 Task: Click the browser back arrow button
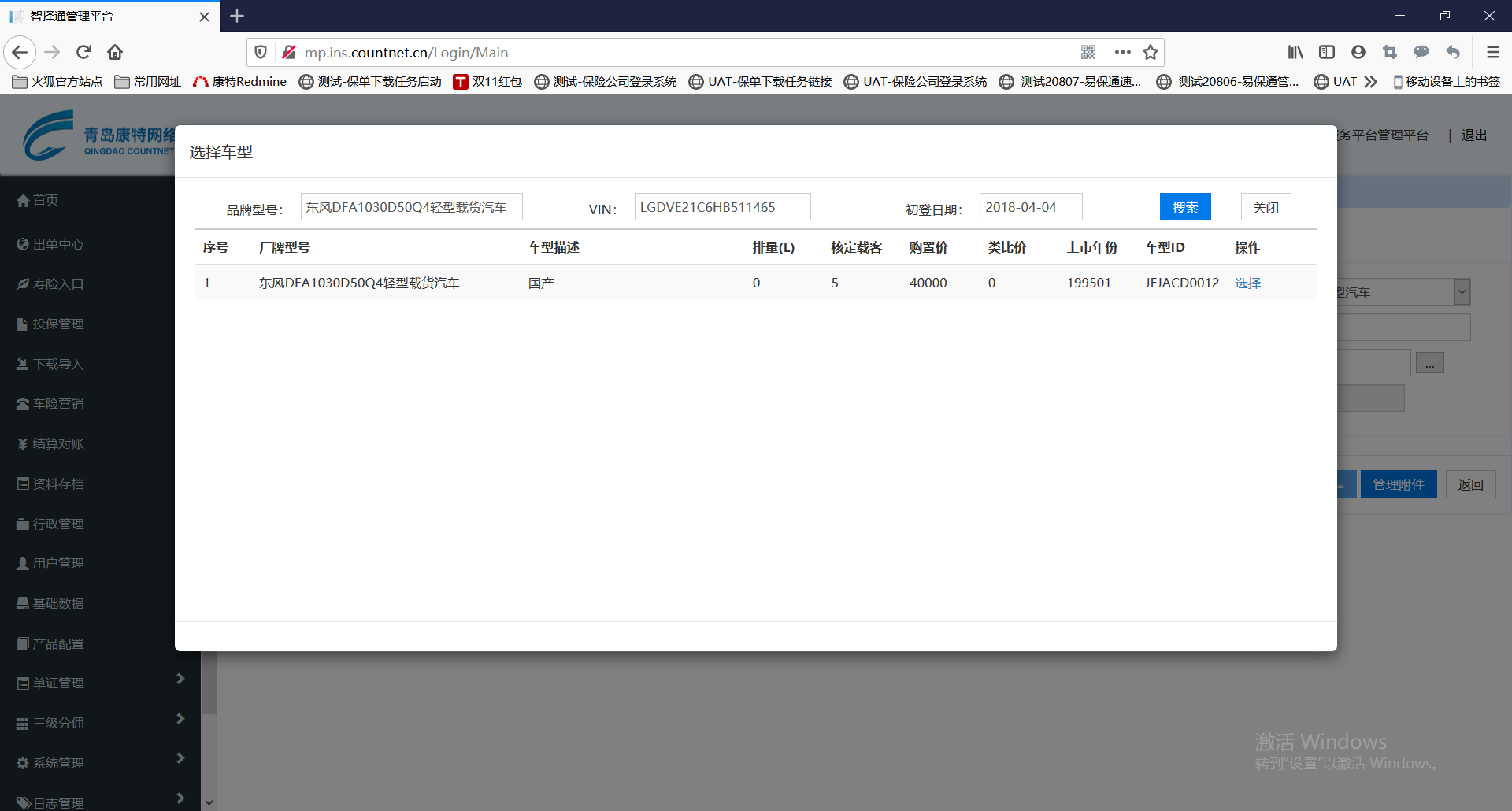point(20,52)
